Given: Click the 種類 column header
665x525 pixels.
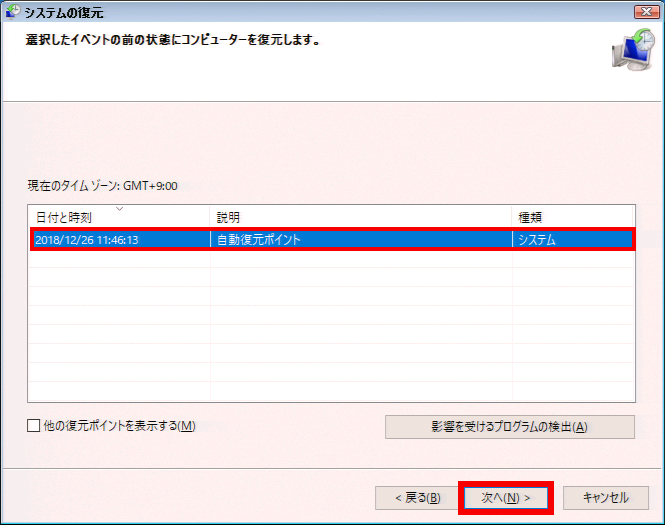Looking at the screenshot, I should (573, 218).
